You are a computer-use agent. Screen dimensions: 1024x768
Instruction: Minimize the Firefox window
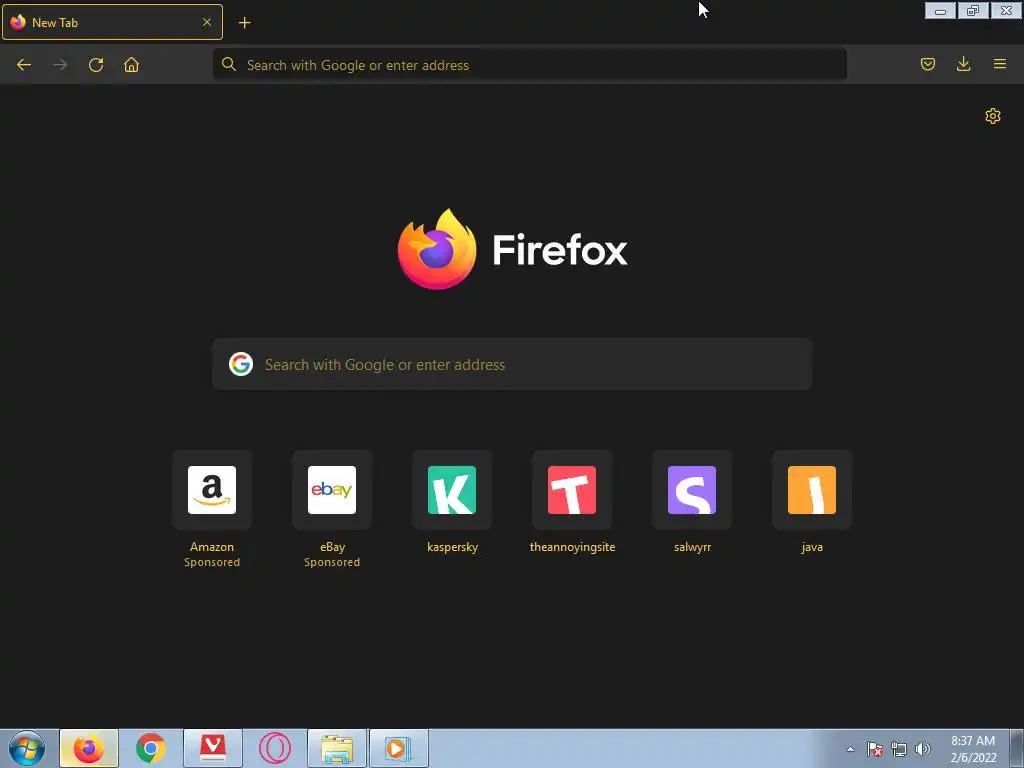940,10
